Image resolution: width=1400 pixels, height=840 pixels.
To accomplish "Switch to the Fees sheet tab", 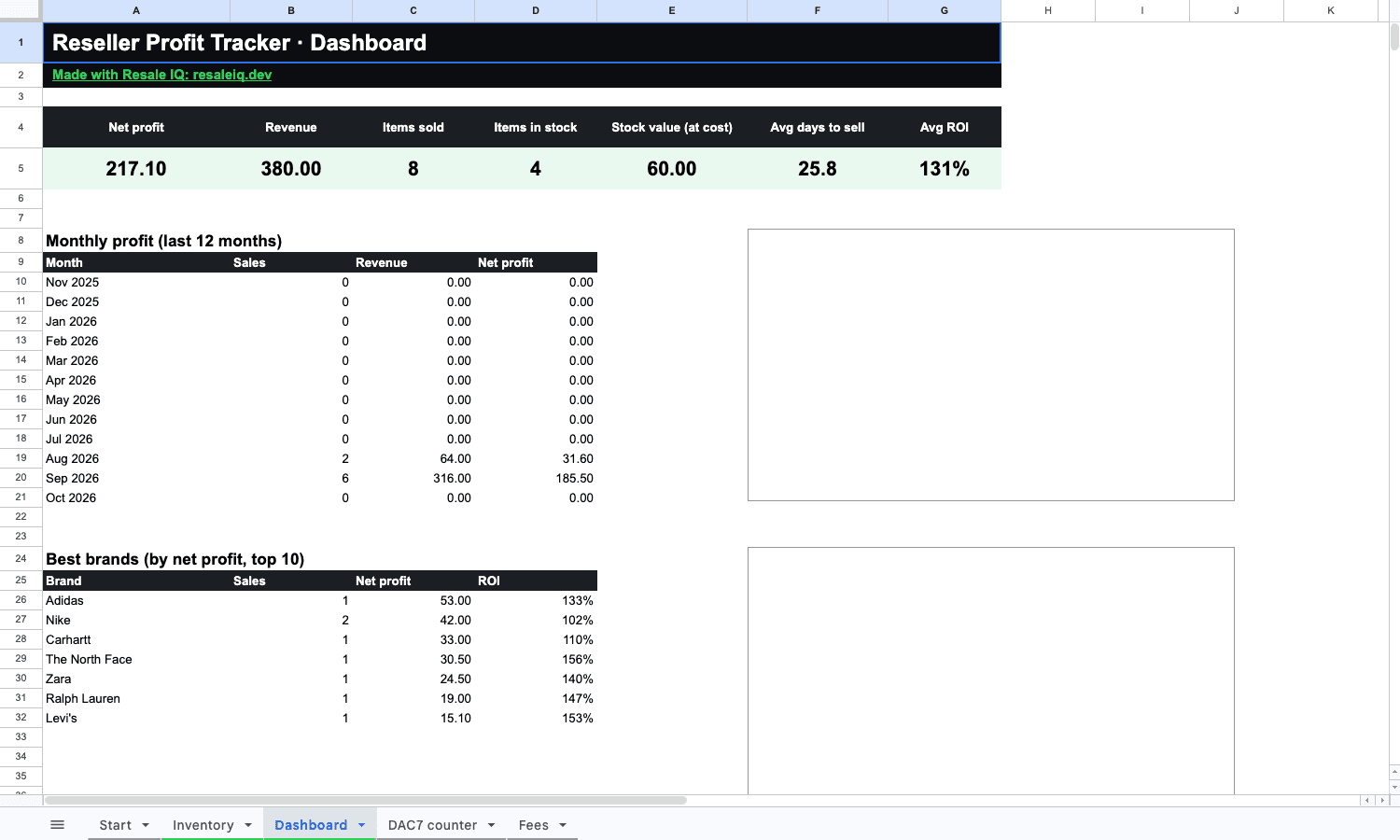I will point(534,825).
